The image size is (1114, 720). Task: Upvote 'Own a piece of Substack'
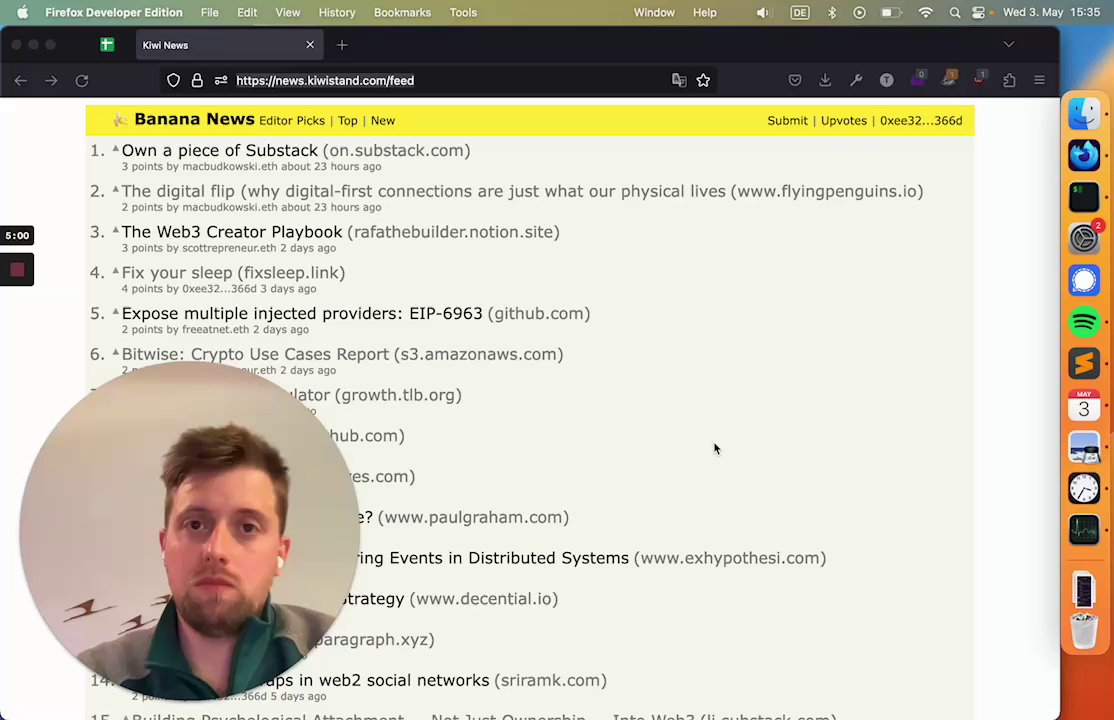click(115, 149)
